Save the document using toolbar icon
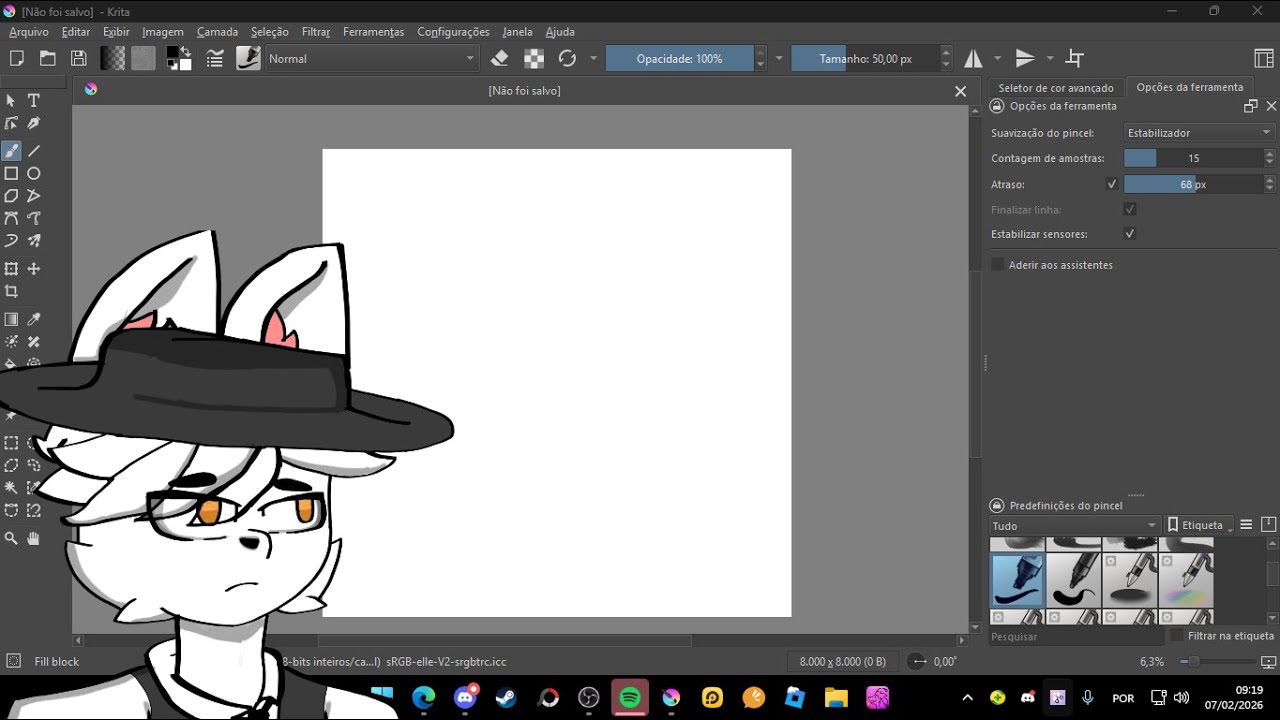 click(78, 59)
